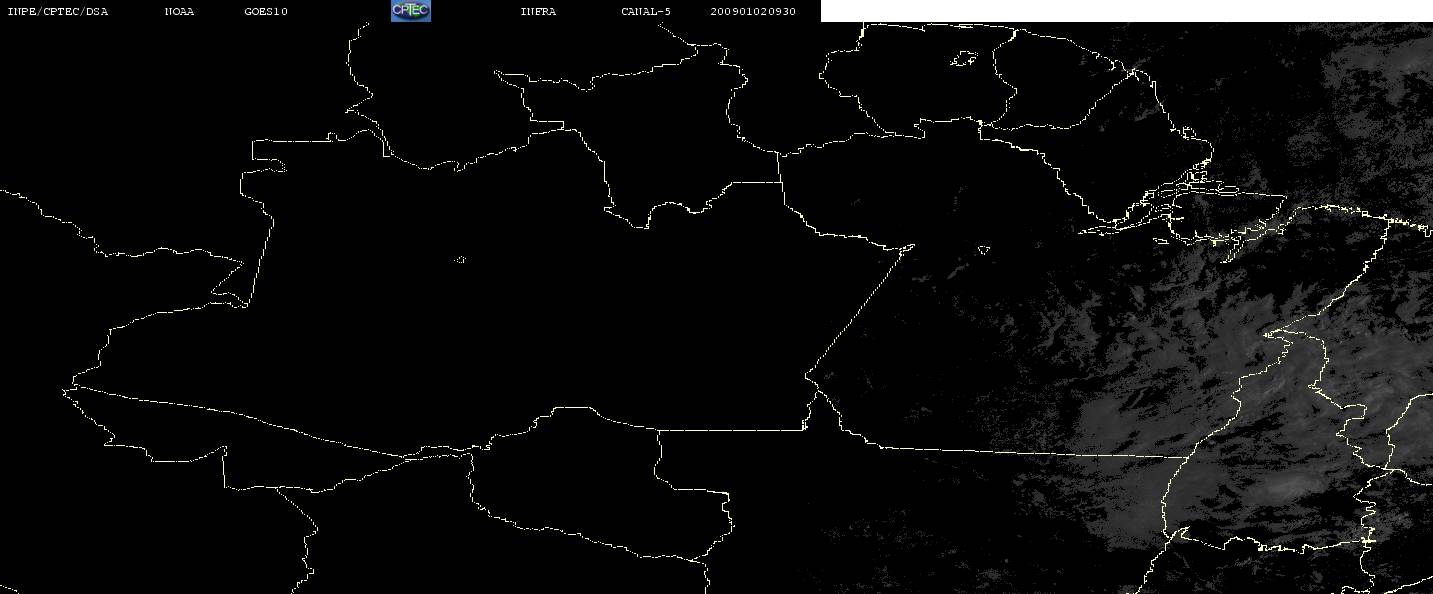Click the CANAL-5 channel label
The width and height of the screenshot is (1433, 594).
click(x=646, y=12)
